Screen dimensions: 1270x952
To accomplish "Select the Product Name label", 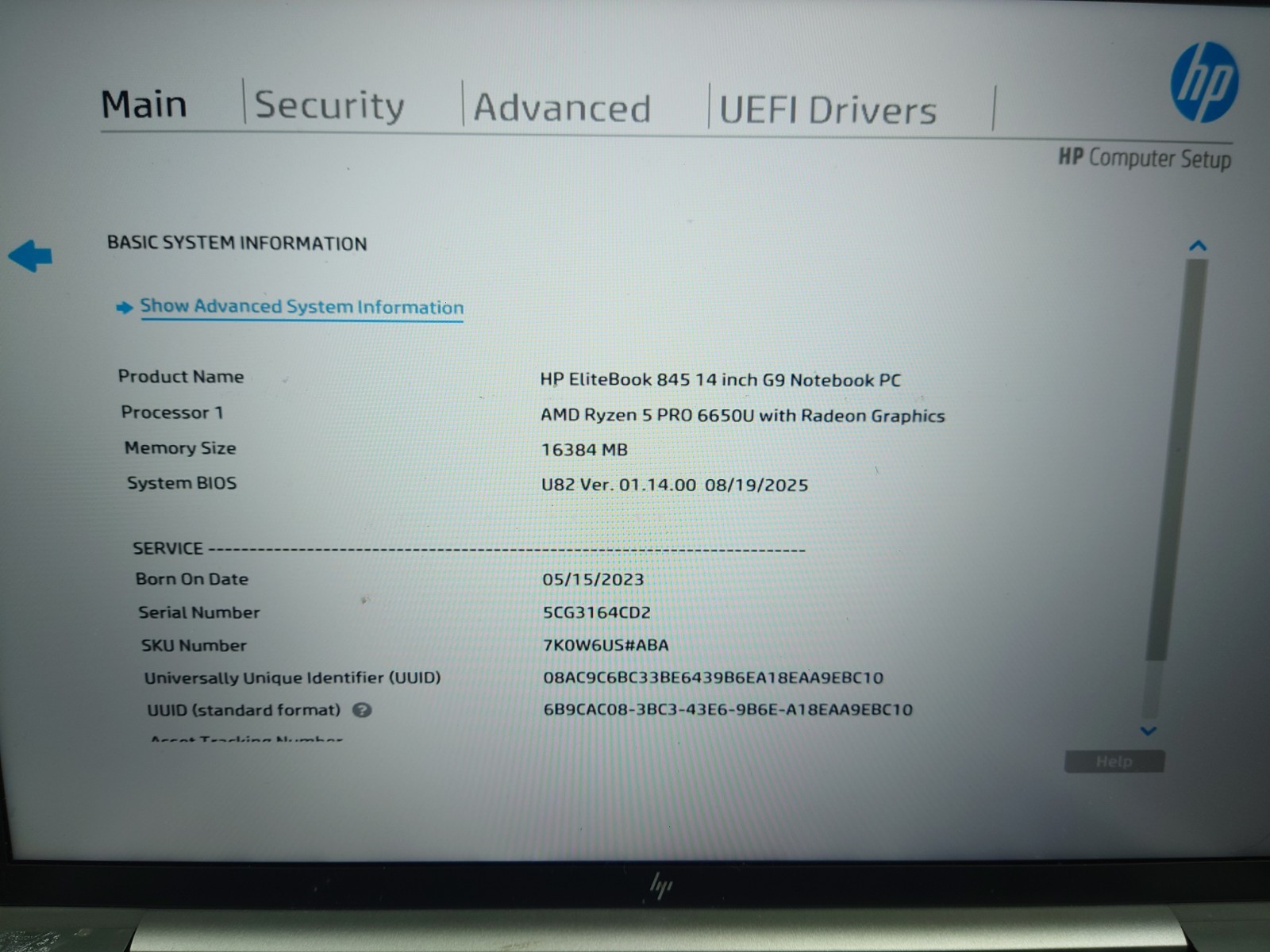I will 181,377.
